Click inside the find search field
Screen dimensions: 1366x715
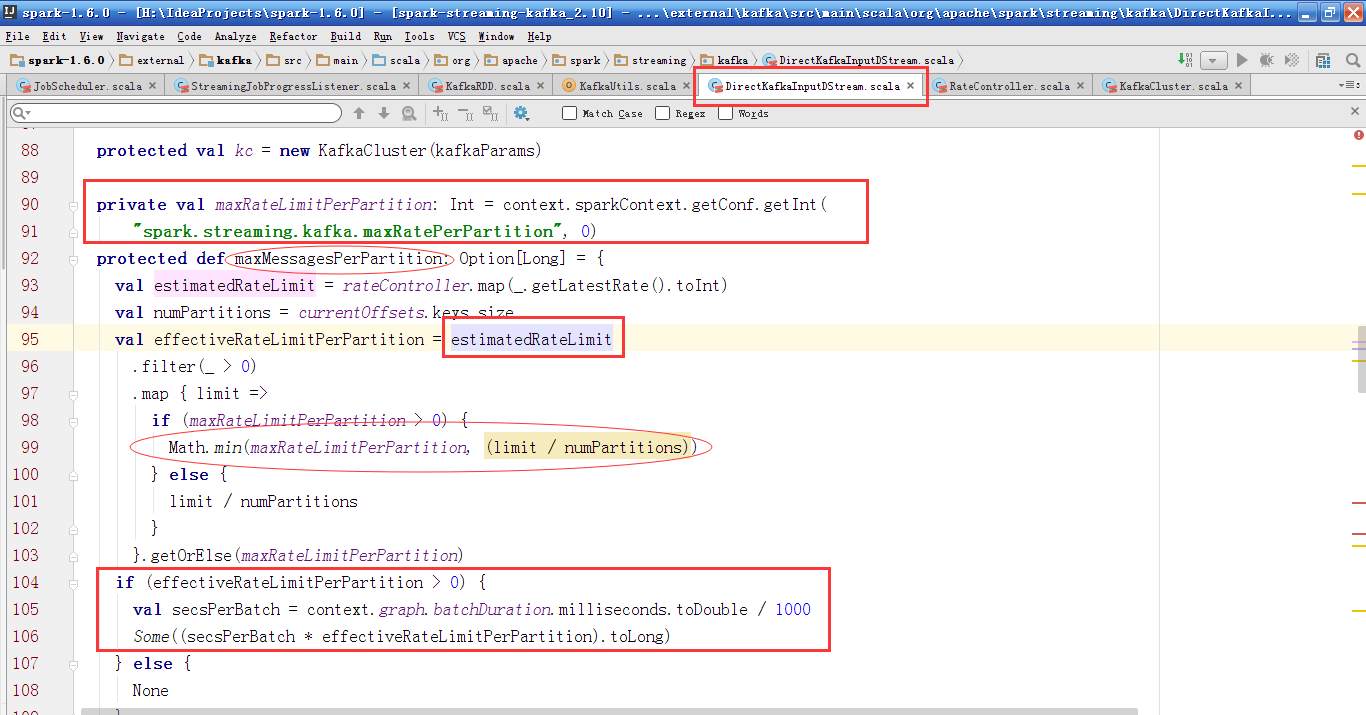pyautogui.click(x=180, y=114)
